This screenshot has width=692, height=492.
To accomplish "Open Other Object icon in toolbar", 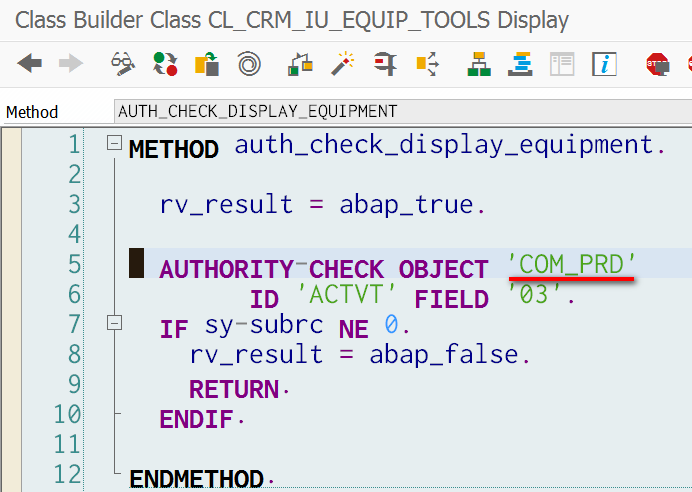I will coord(207,64).
